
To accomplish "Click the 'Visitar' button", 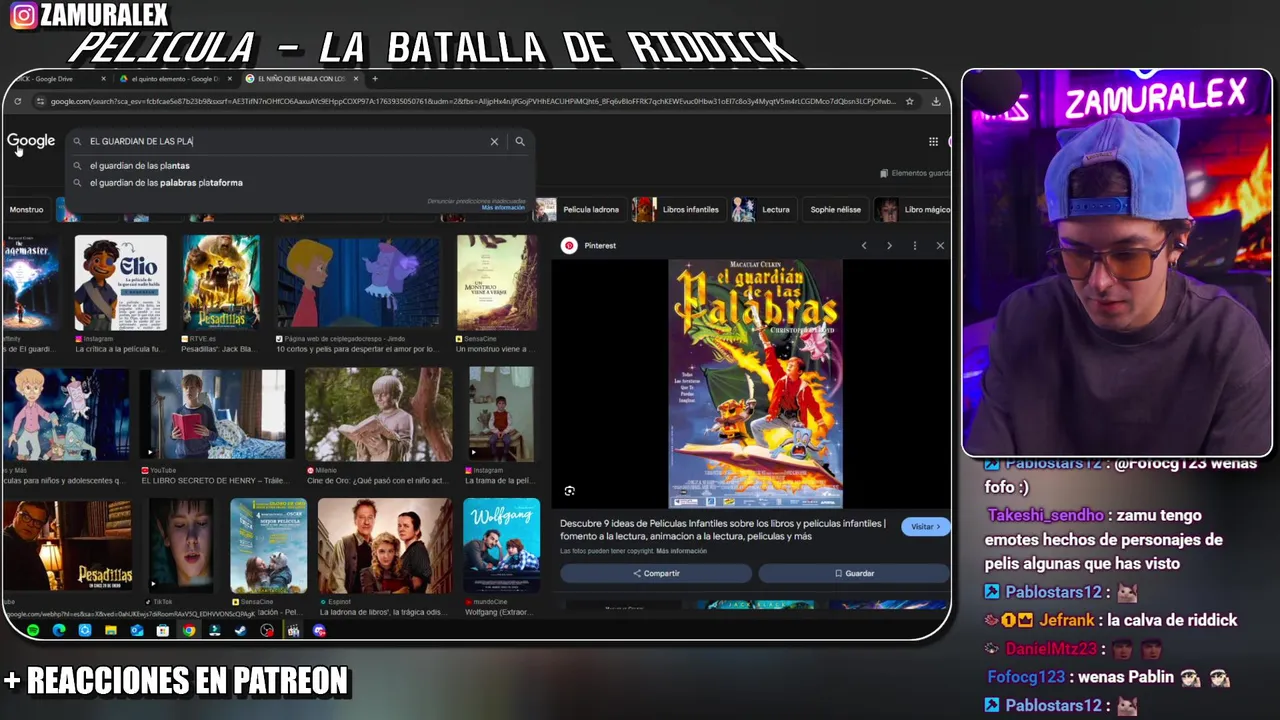I will (925, 526).
